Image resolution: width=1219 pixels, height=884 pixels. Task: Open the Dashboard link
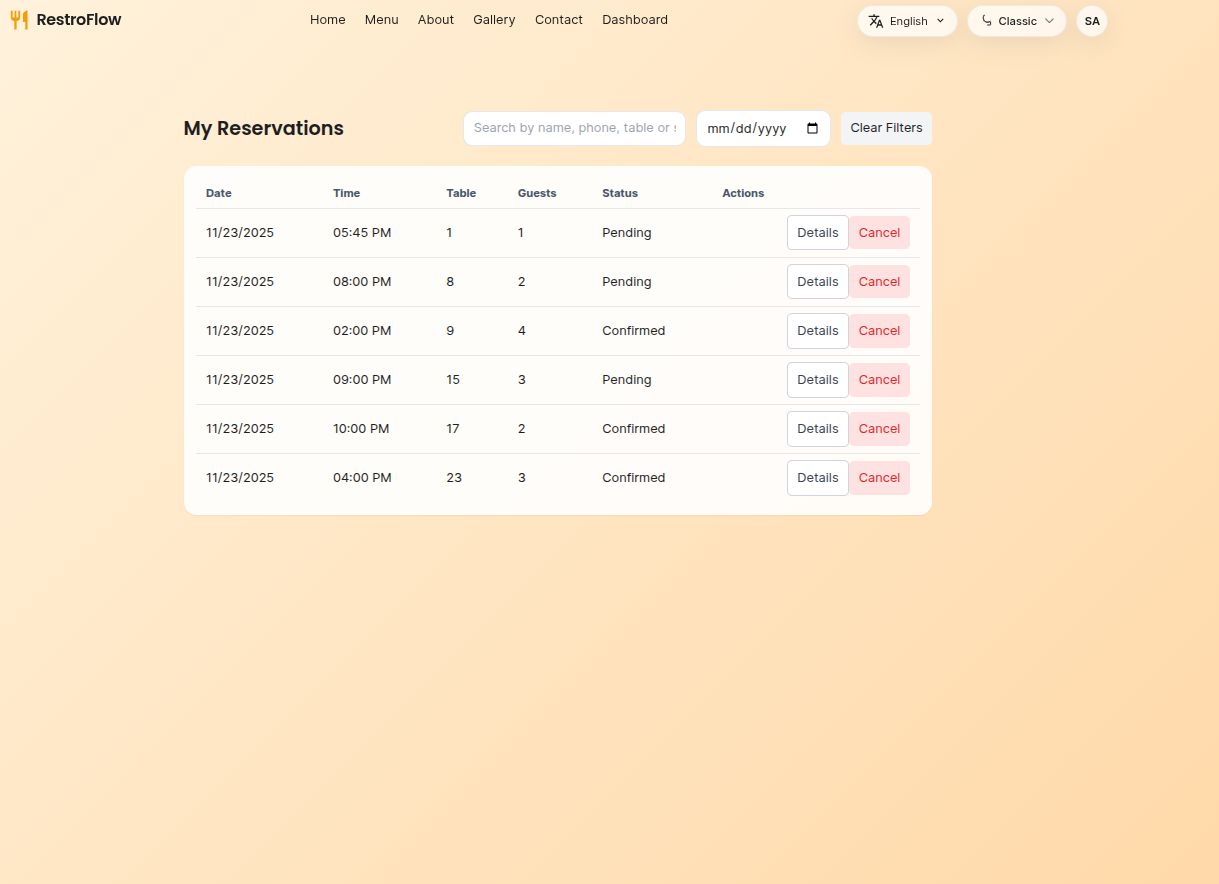[x=634, y=20]
